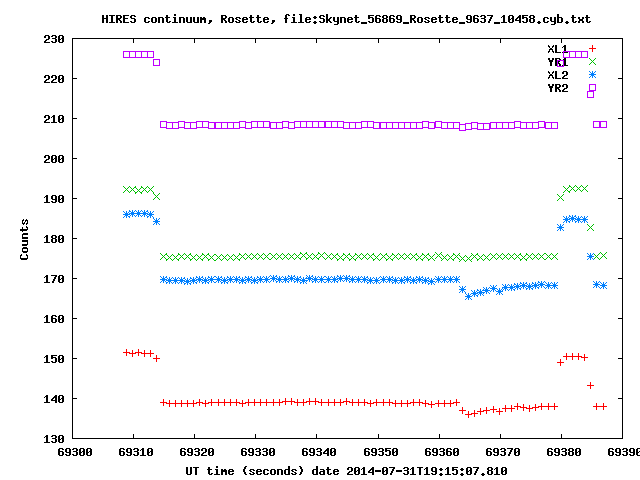Click the y-axis tick label 140
This screenshot has height=480, width=640.
pos(54,399)
